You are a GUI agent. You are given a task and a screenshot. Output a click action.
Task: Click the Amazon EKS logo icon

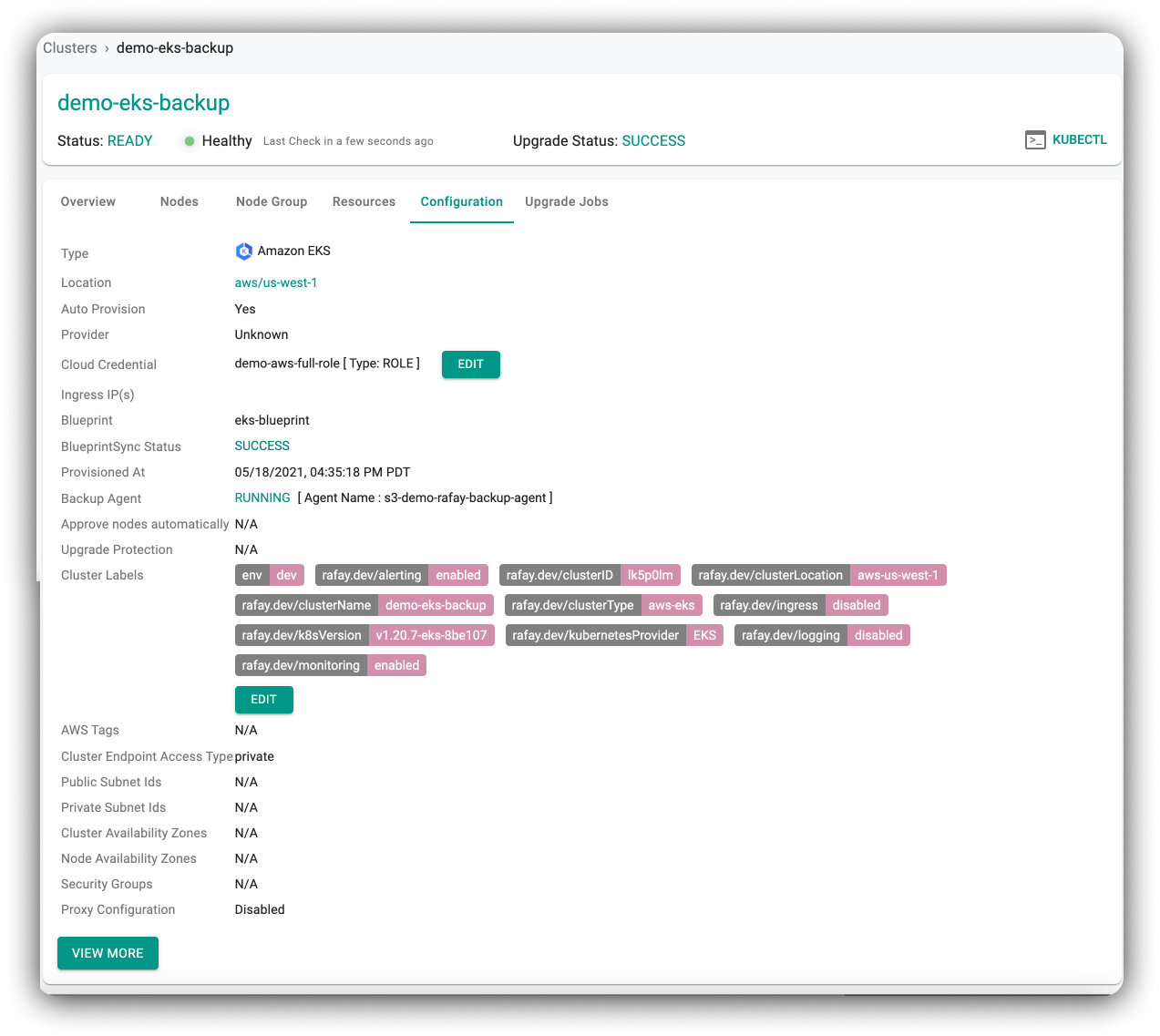point(243,251)
